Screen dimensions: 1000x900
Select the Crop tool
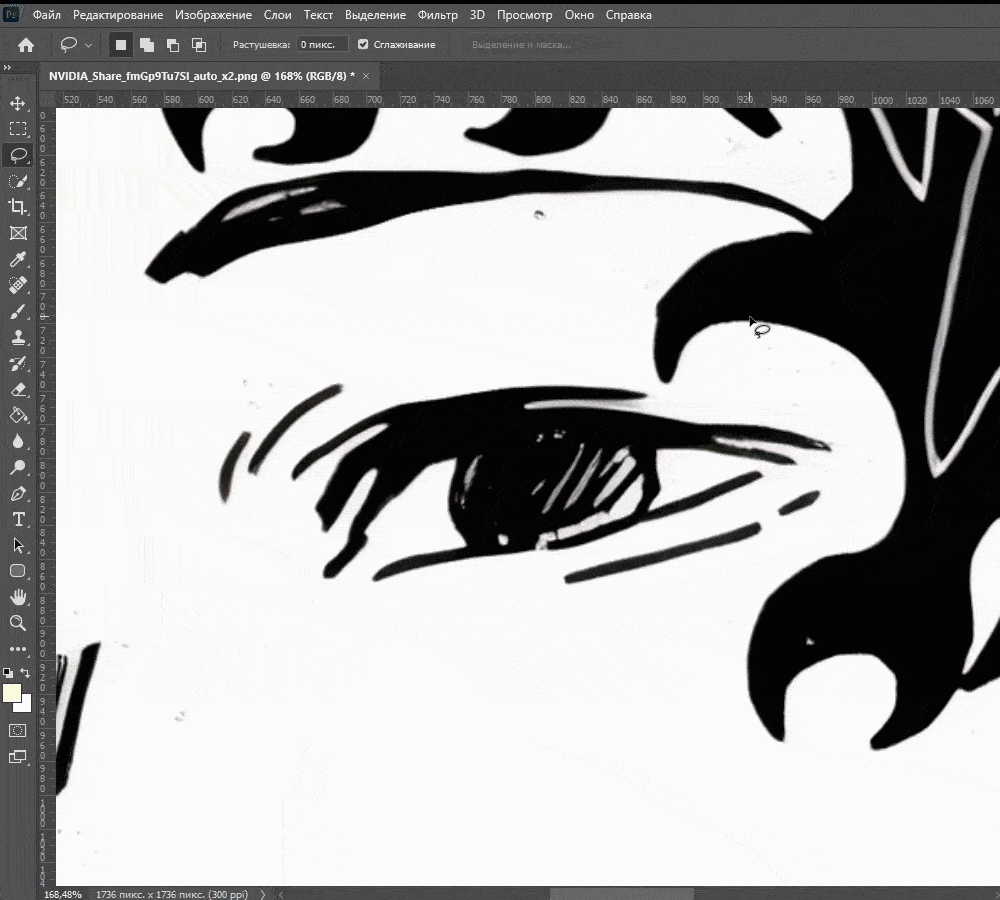(18, 207)
